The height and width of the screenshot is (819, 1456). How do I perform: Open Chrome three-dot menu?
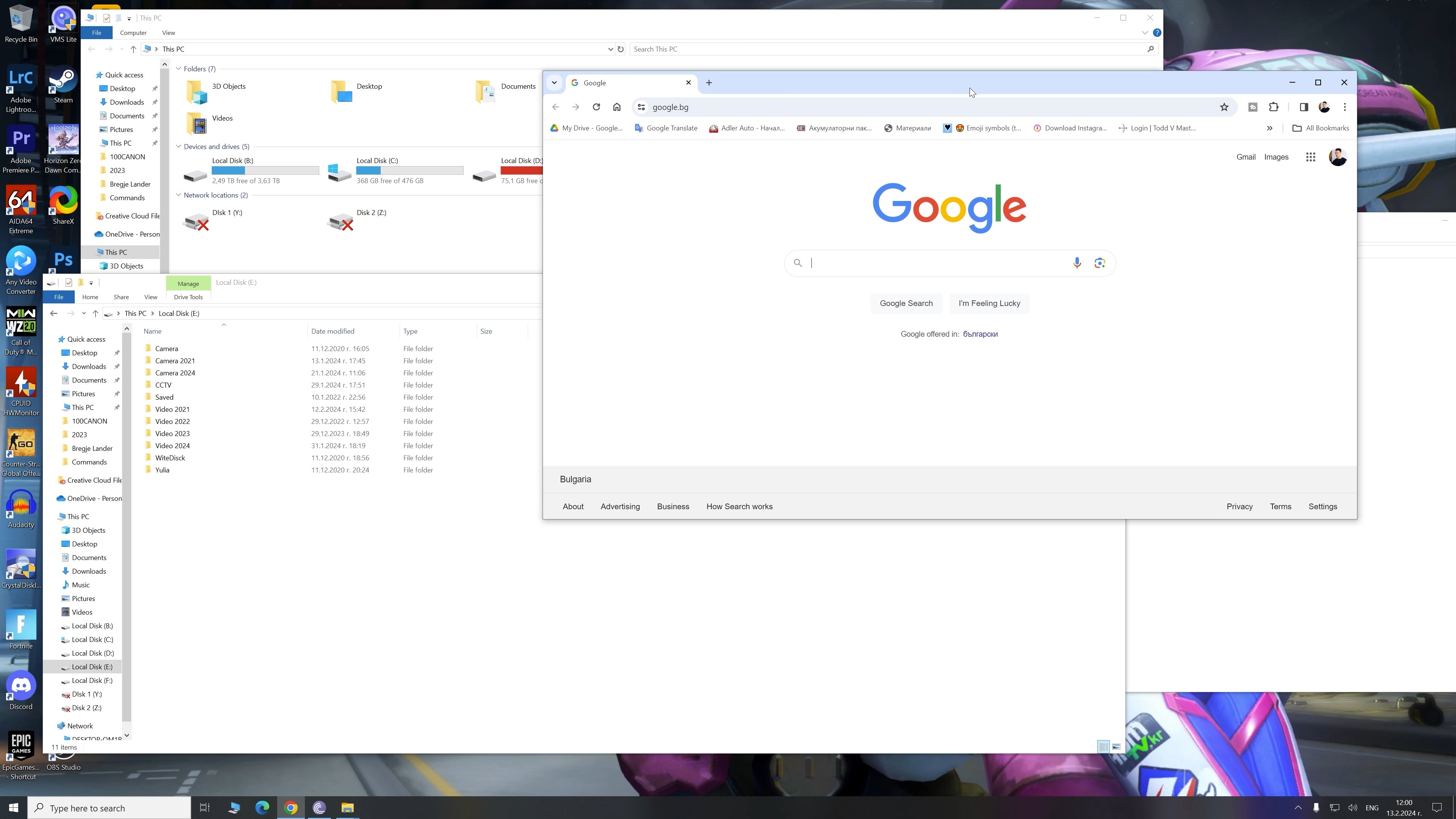1345,107
